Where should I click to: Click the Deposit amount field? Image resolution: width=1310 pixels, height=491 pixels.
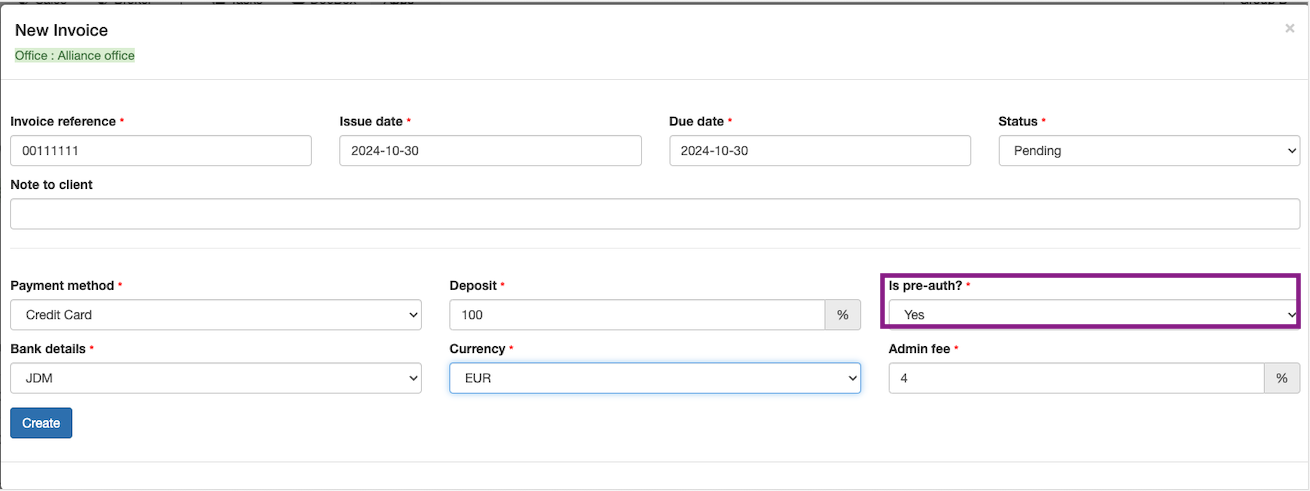(x=637, y=315)
